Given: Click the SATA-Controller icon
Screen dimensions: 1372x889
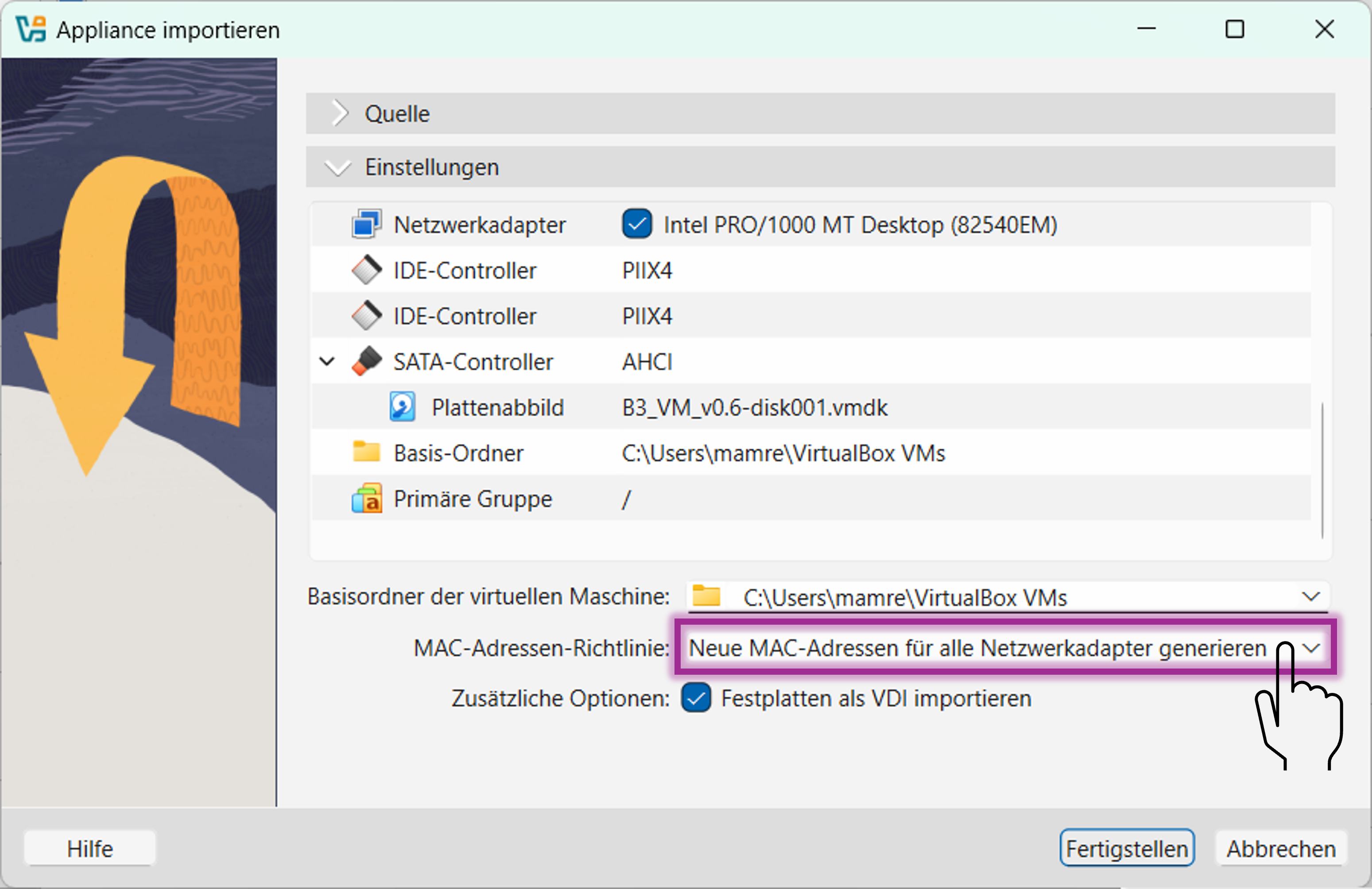Looking at the screenshot, I should pyautogui.click(x=366, y=361).
